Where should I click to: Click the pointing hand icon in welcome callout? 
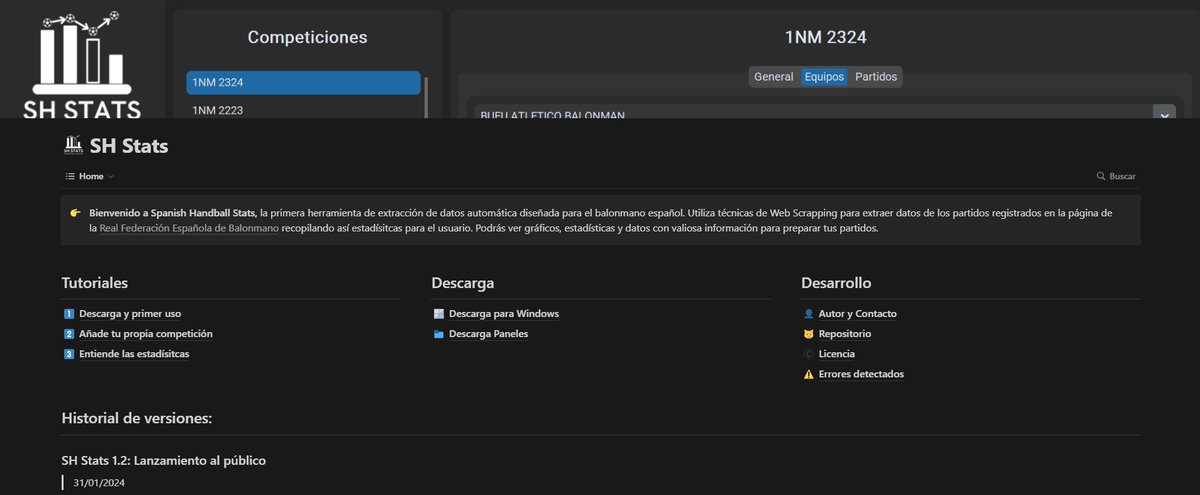pyautogui.click(x=75, y=213)
